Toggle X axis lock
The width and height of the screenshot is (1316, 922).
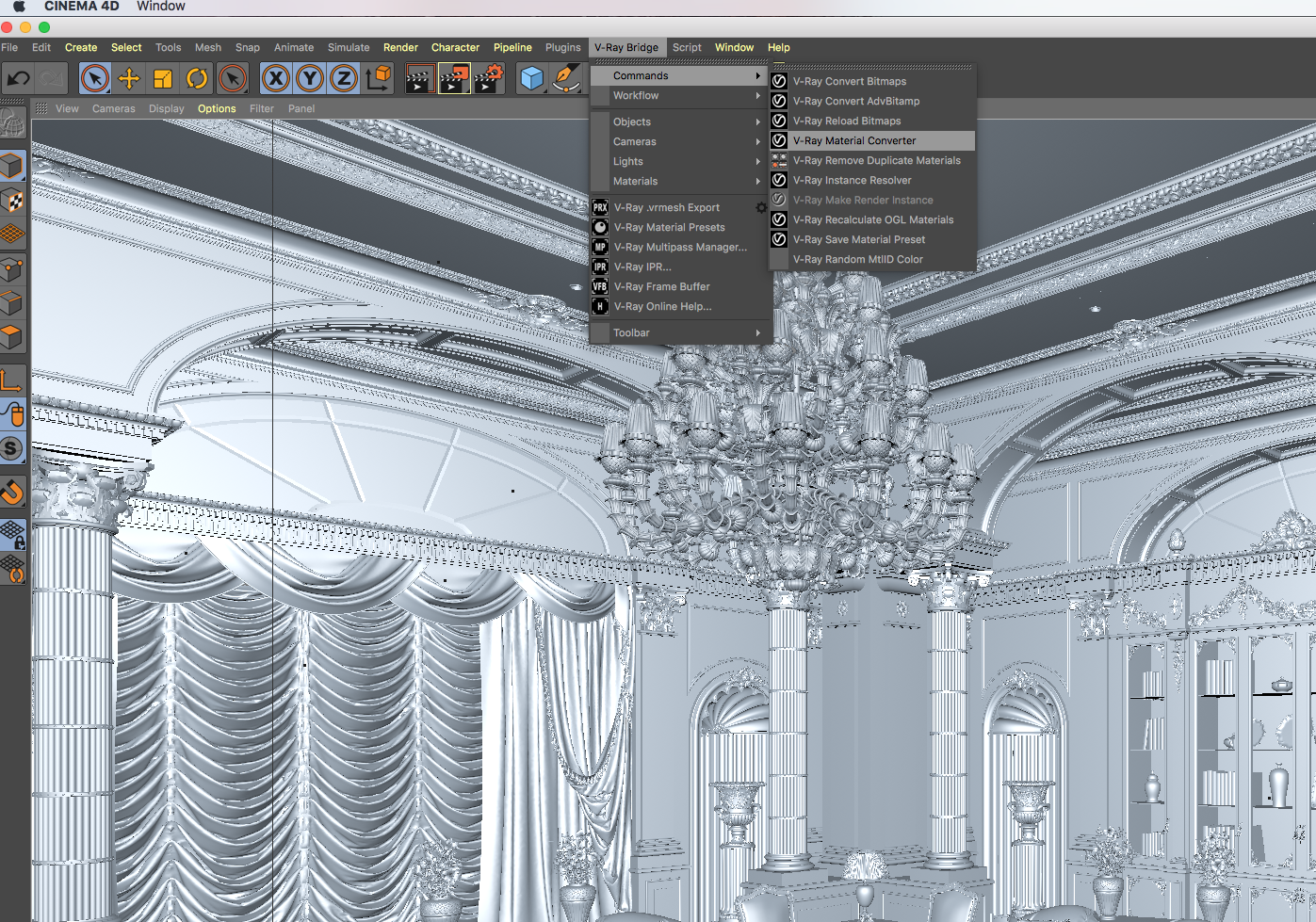[275, 78]
